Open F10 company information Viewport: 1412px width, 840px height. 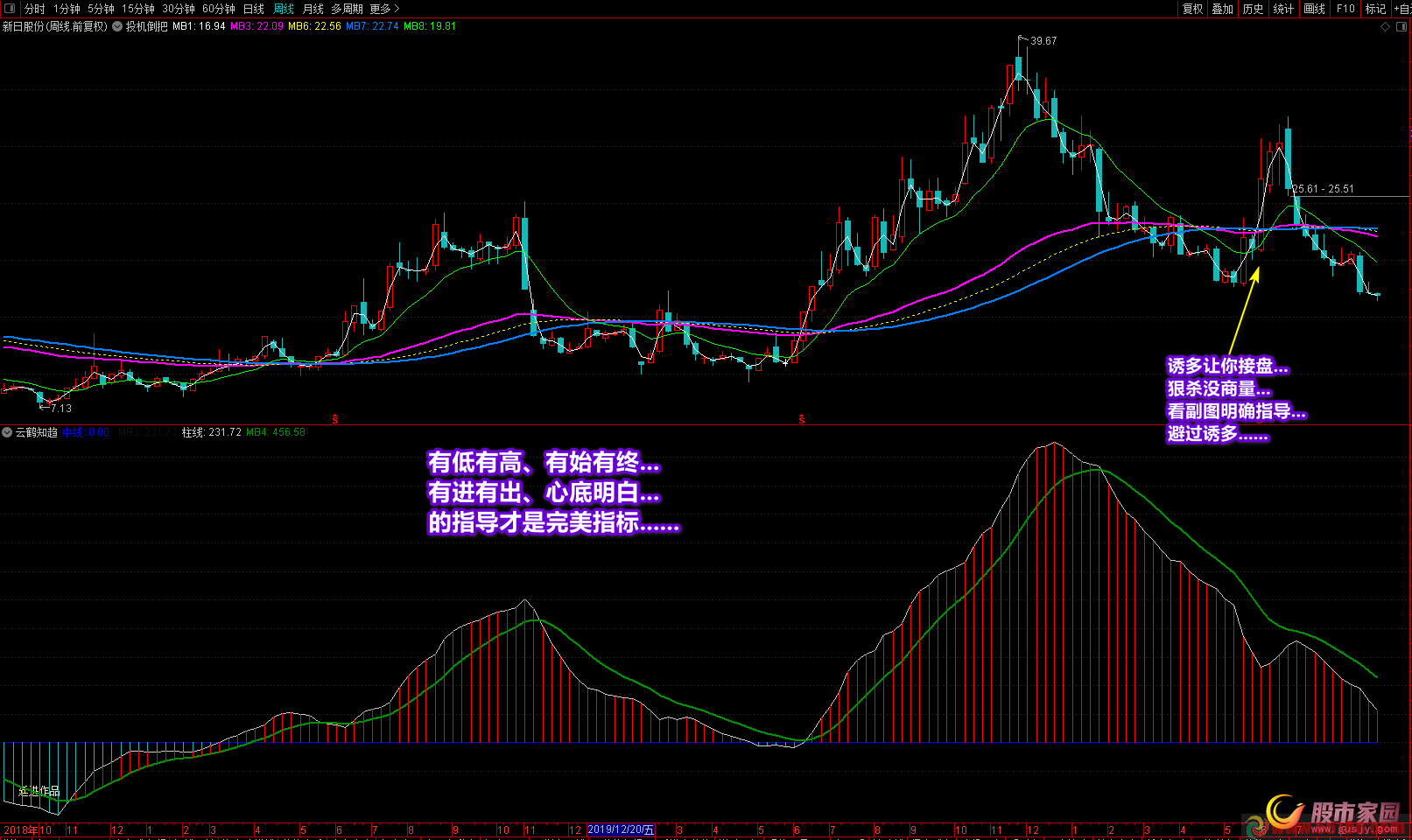pyautogui.click(x=1345, y=9)
